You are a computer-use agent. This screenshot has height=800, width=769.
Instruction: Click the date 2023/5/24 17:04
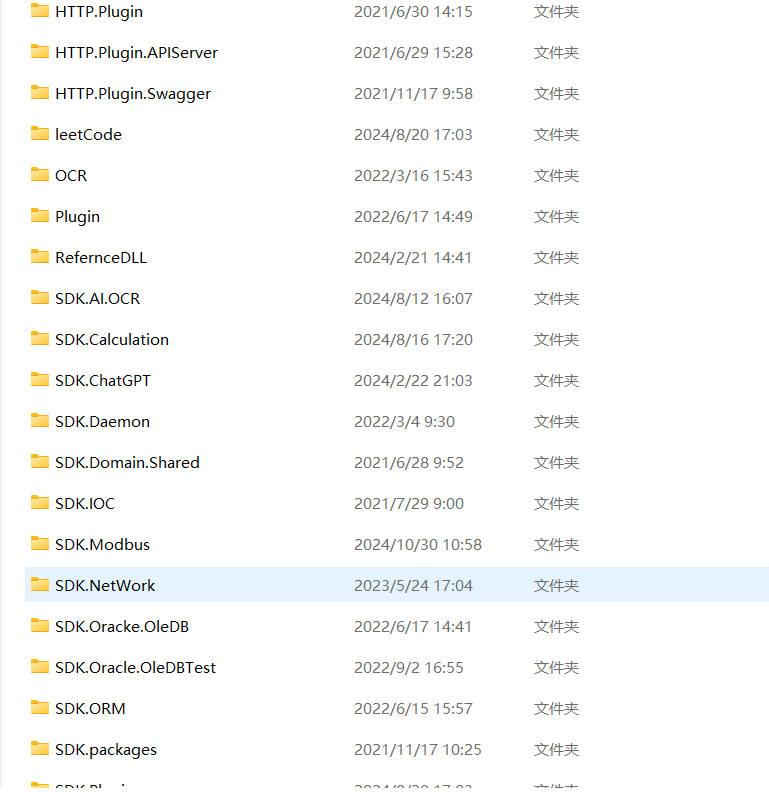[413, 586]
